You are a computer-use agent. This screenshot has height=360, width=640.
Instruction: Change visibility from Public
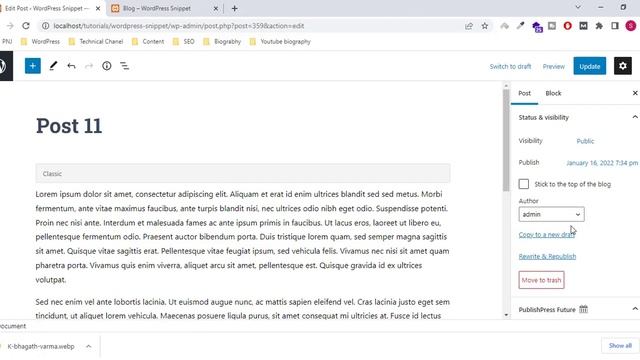(x=585, y=141)
